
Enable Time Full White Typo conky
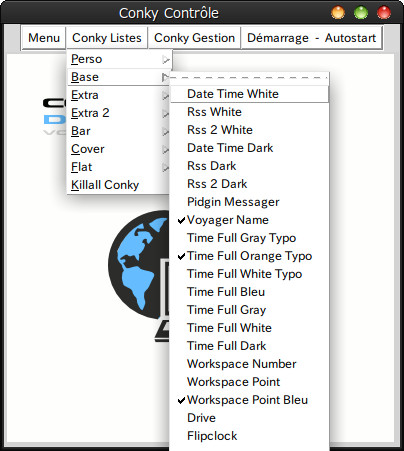coord(249,274)
